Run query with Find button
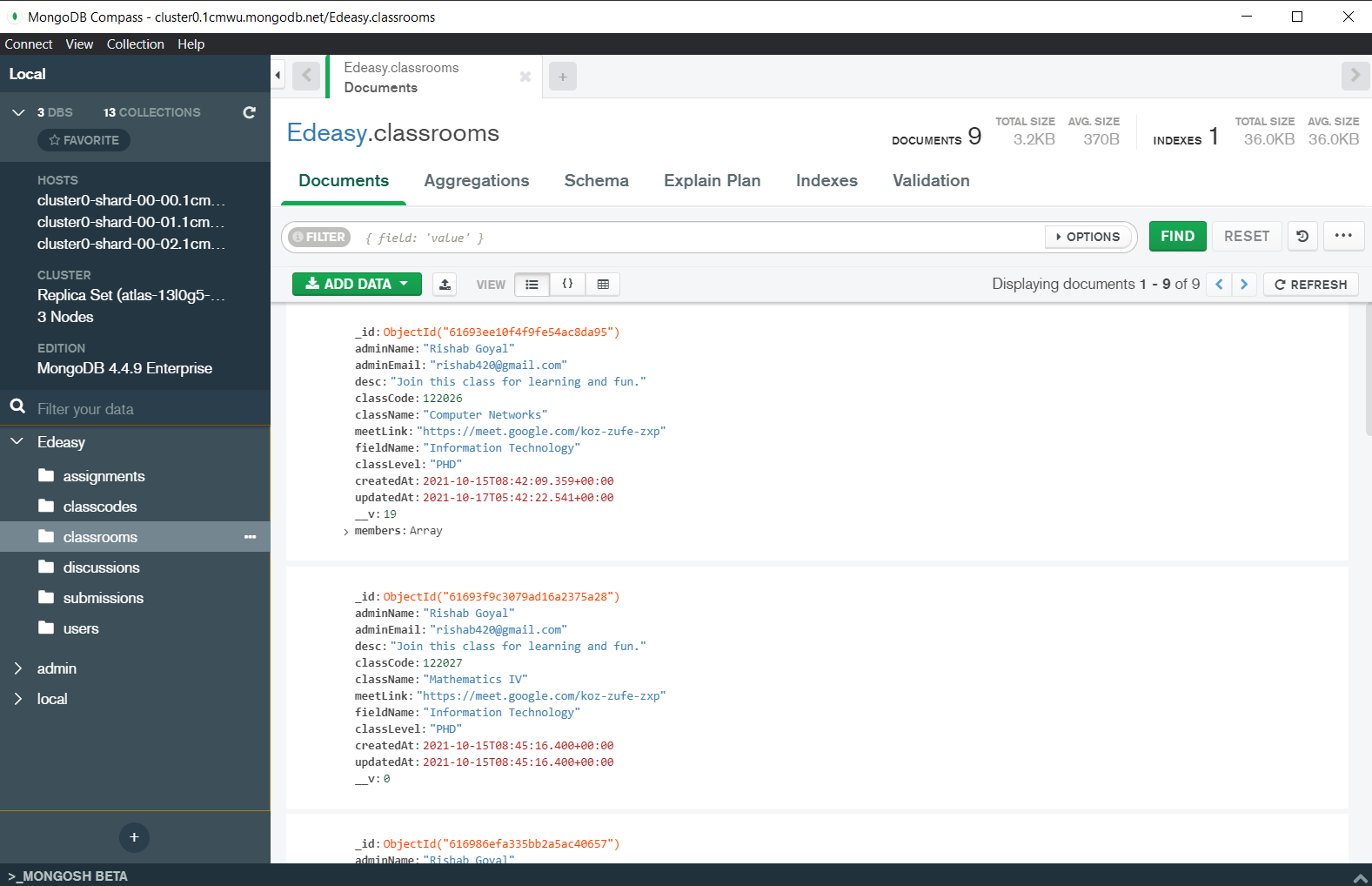Image resolution: width=1372 pixels, height=886 pixels. tap(1177, 236)
